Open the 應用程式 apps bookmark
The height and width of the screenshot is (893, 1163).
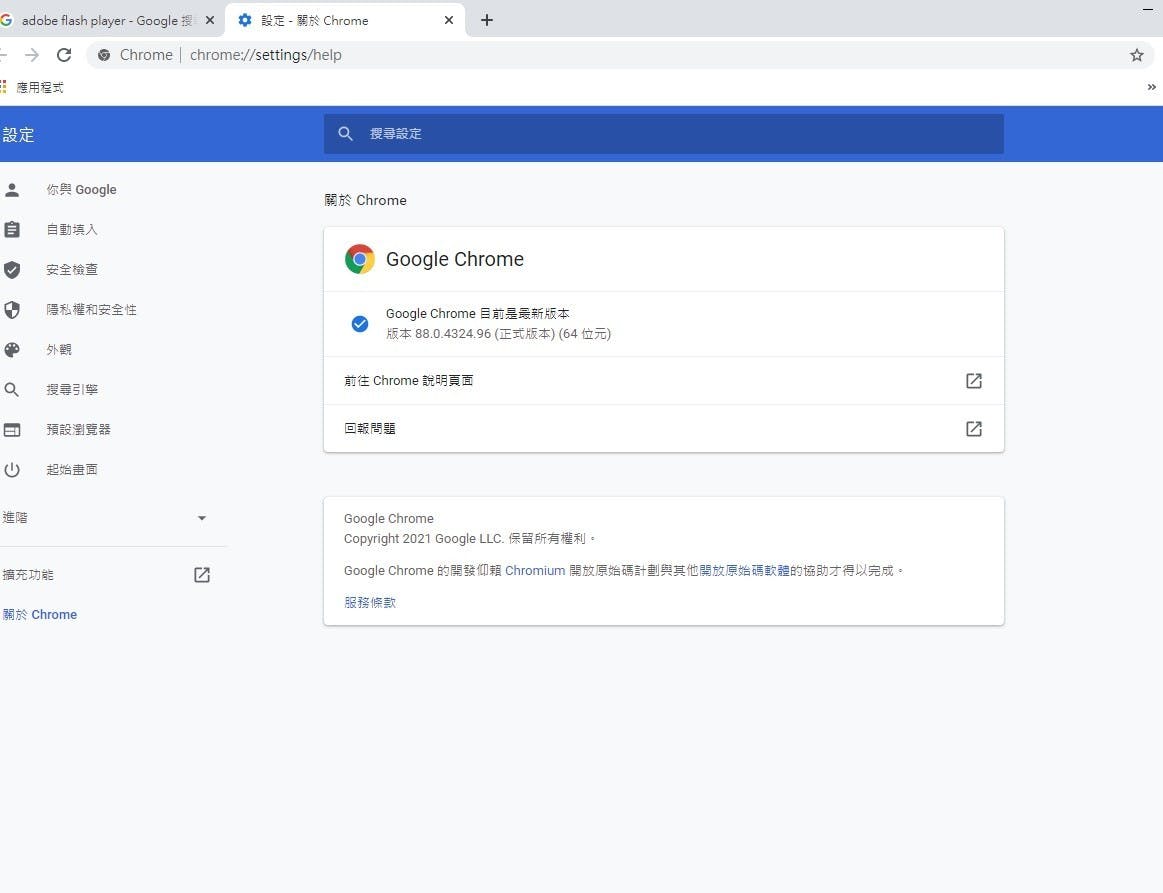[x=32, y=88]
